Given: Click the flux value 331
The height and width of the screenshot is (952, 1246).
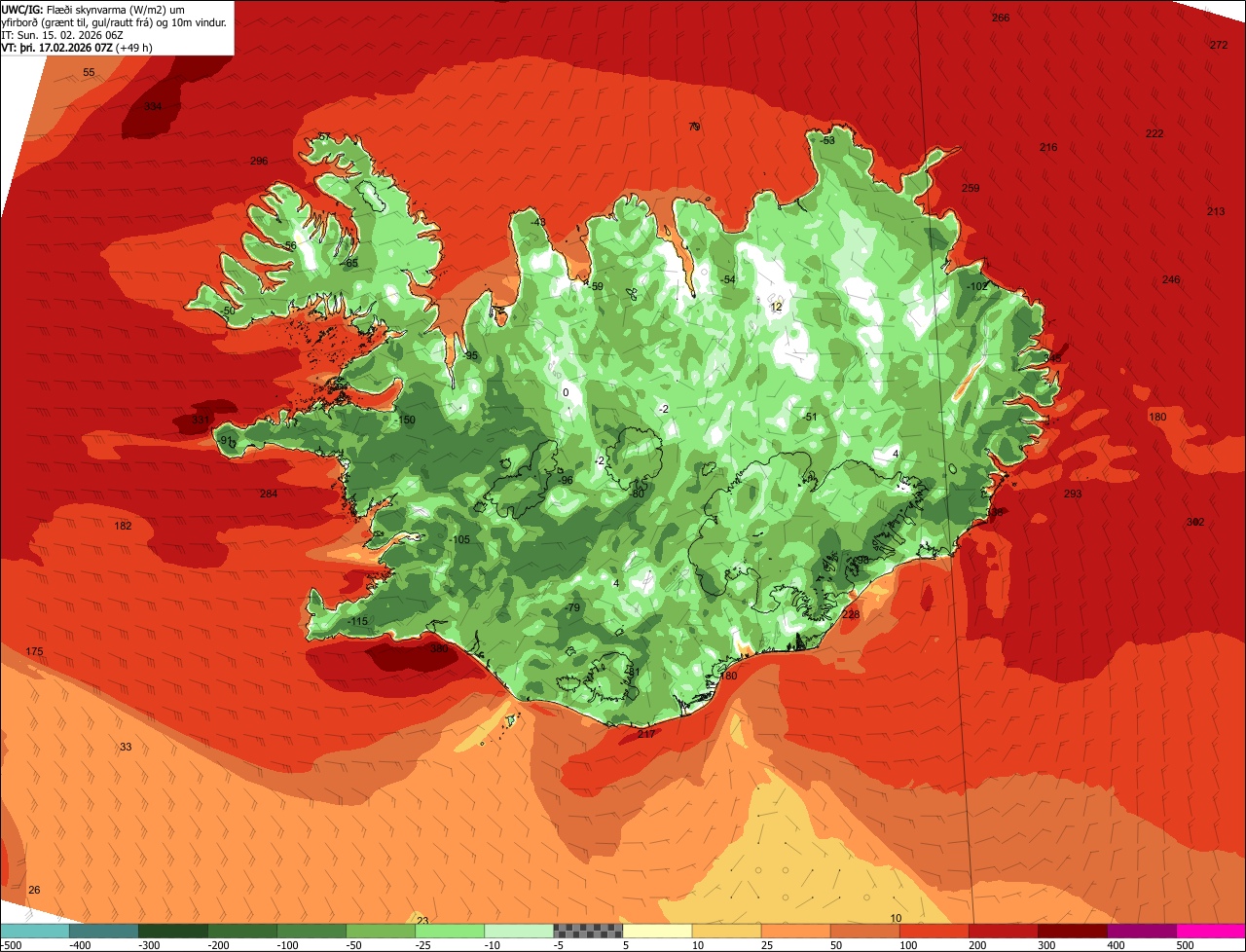Looking at the screenshot, I should [201, 421].
